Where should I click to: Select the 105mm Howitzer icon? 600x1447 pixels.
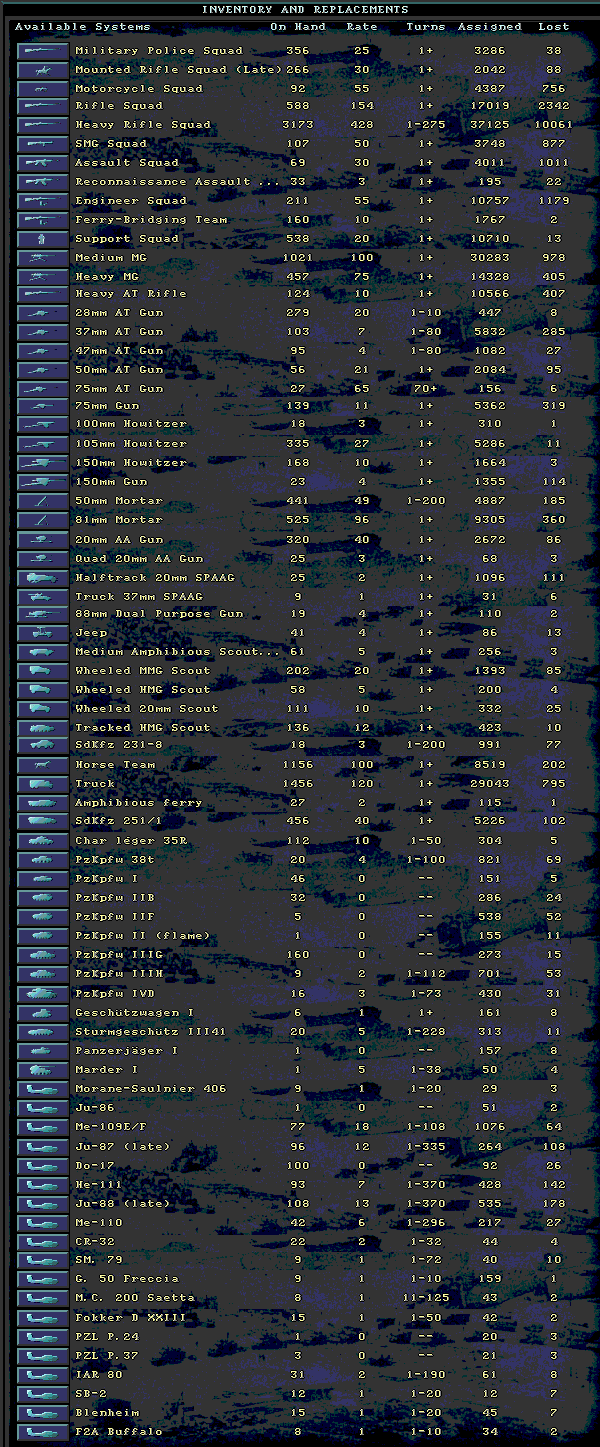point(43,444)
